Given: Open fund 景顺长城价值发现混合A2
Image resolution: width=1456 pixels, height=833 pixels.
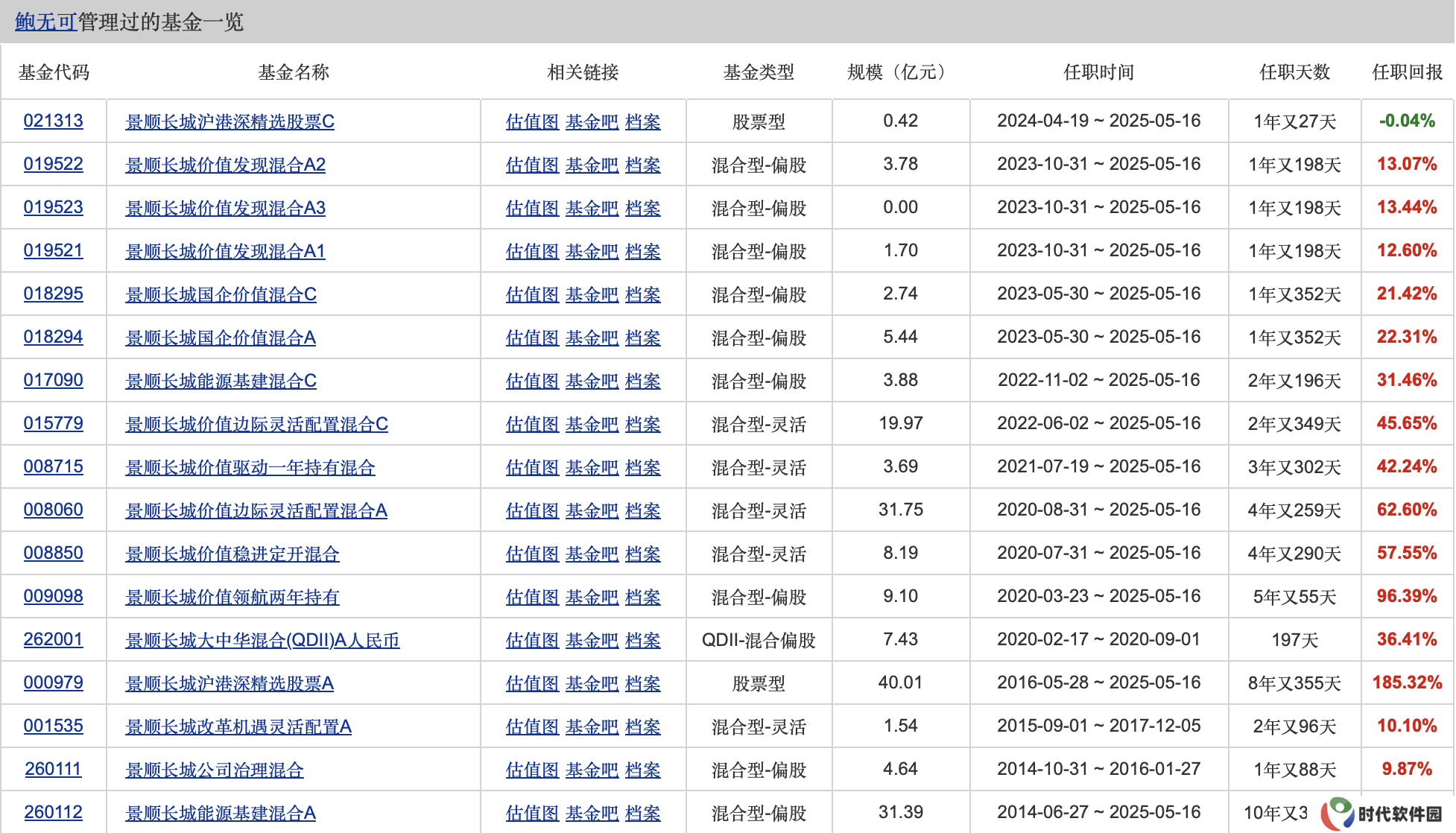Looking at the screenshot, I should pyautogui.click(x=226, y=165).
